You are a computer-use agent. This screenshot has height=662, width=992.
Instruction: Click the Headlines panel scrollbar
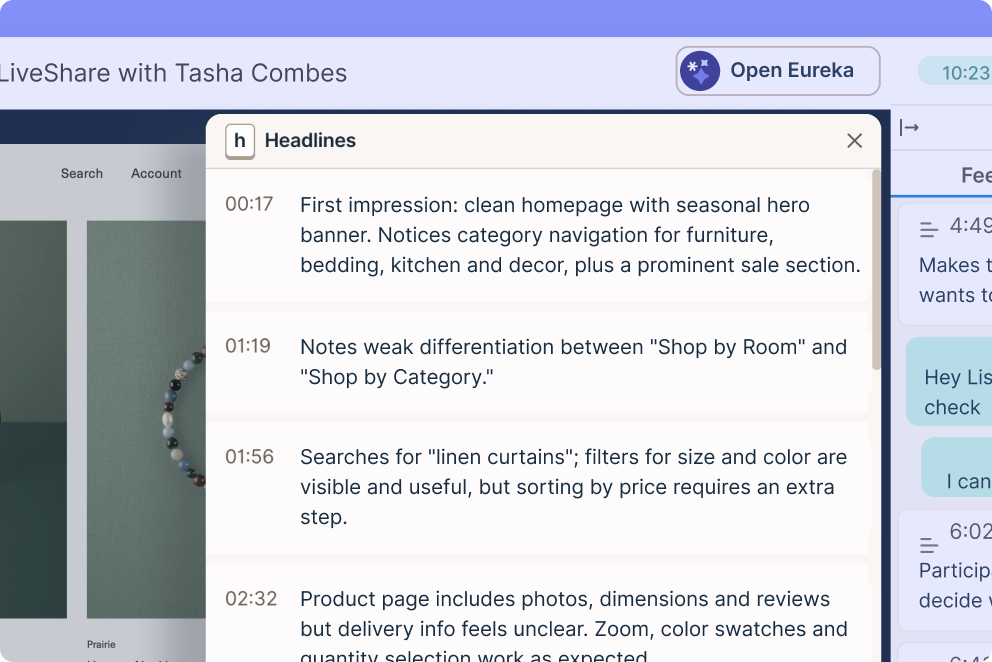coord(876,270)
